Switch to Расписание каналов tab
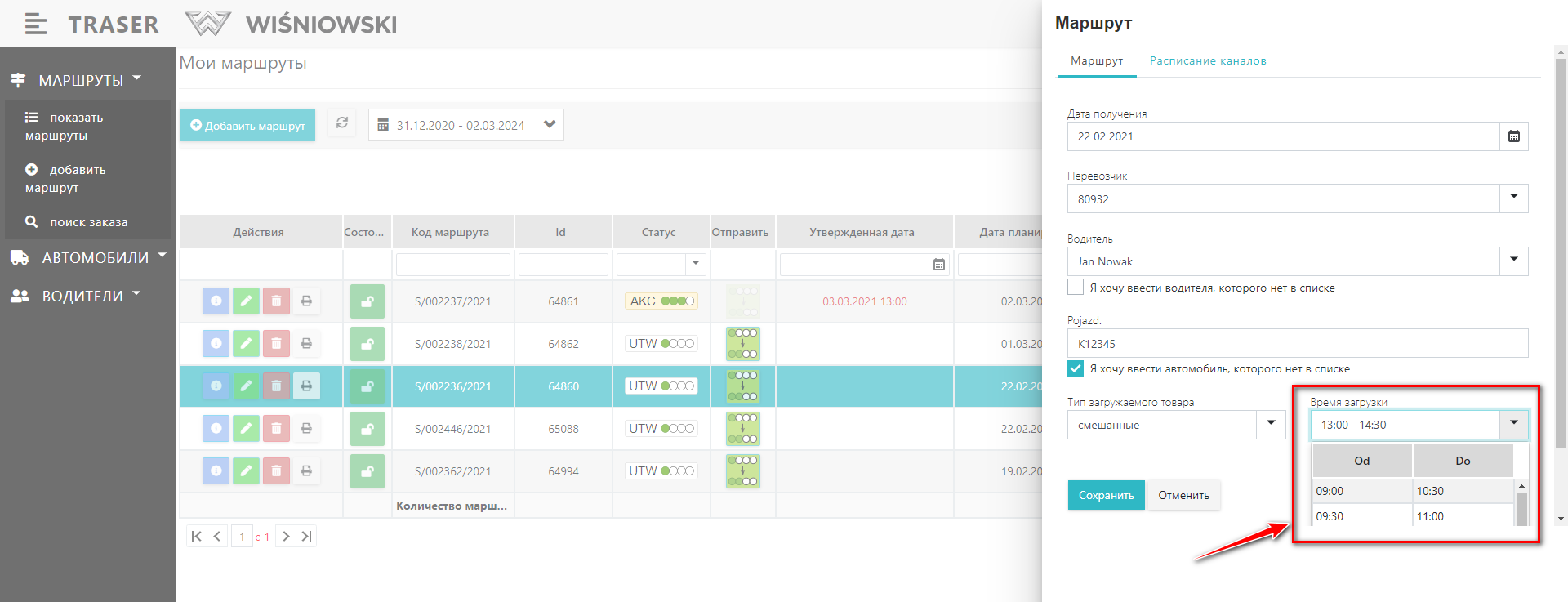 tap(1207, 61)
